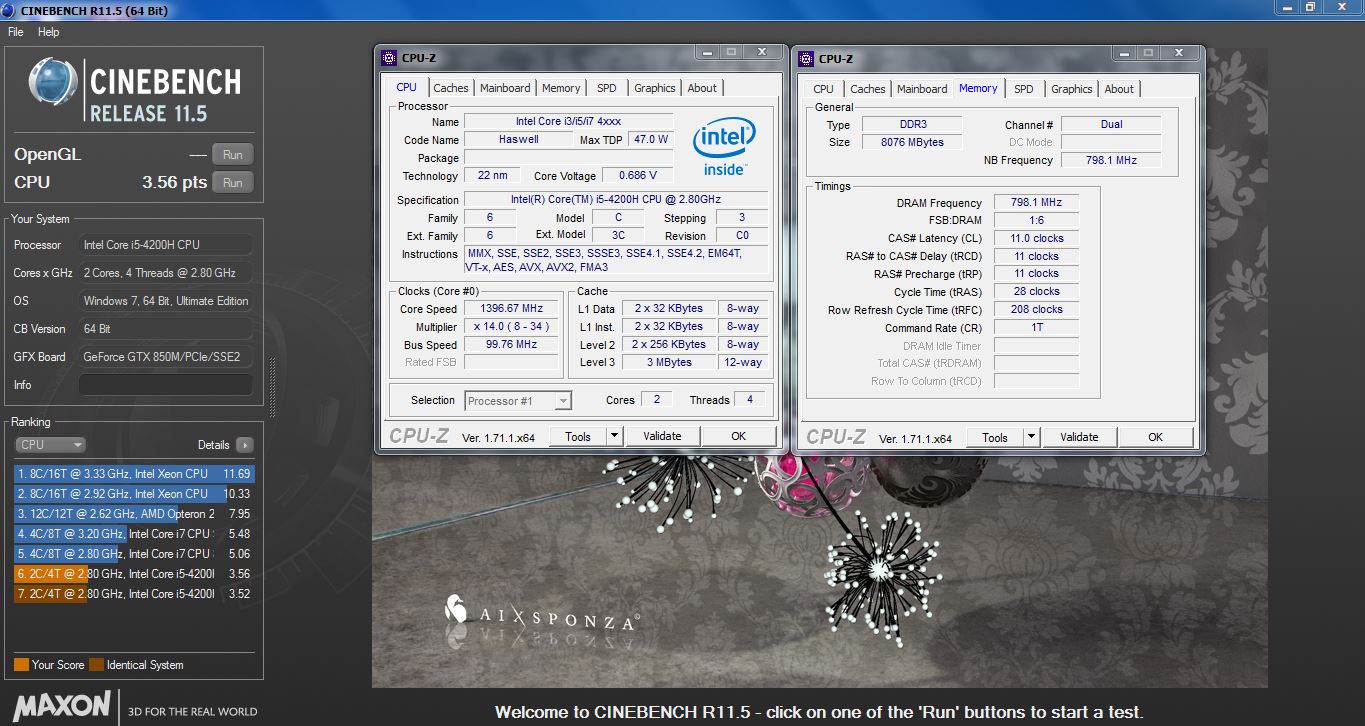Click Core Voltage value 0.686 V
1365x726 pixels.
pyautogui.click(x=638, y=176)
